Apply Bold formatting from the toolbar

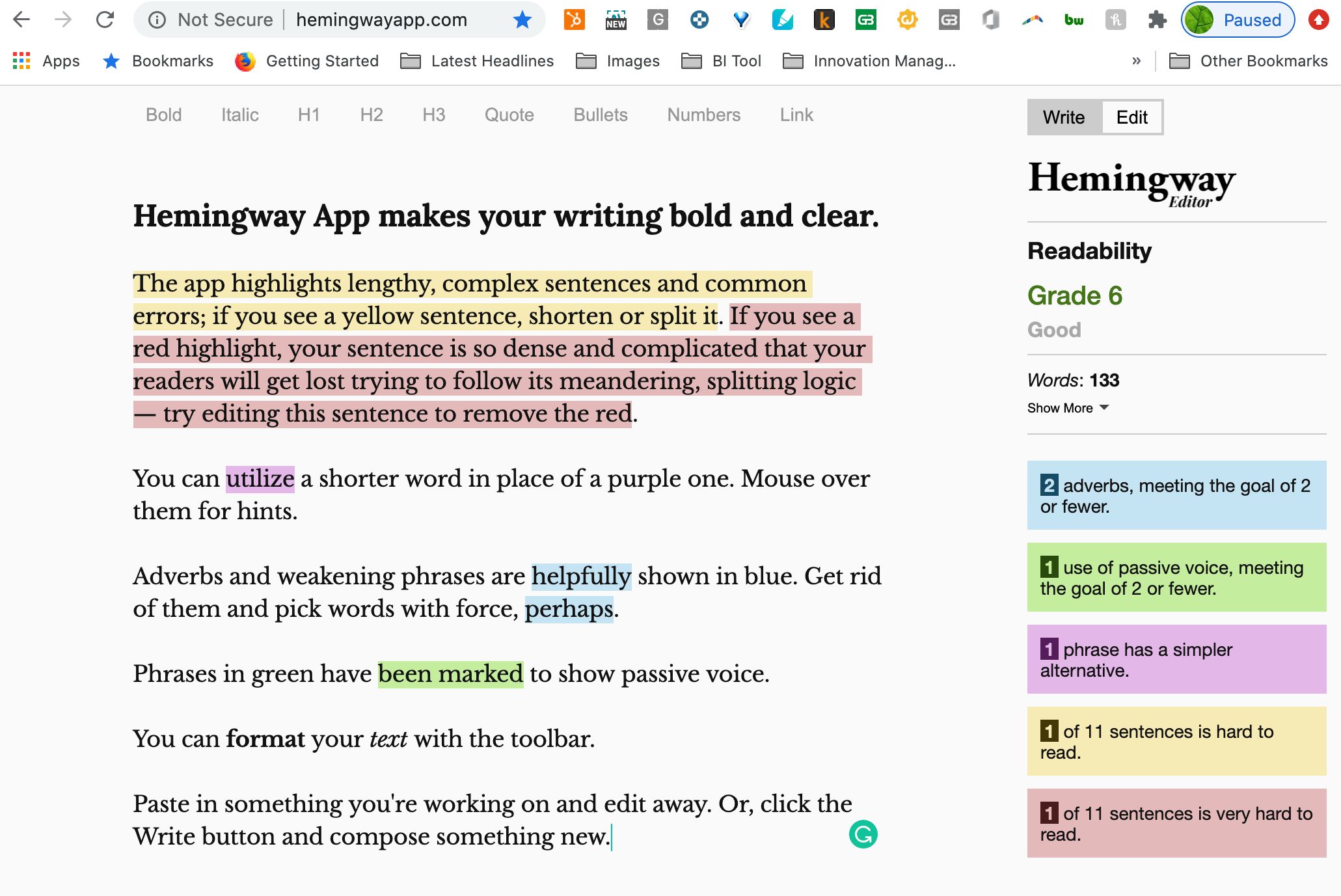163,115
